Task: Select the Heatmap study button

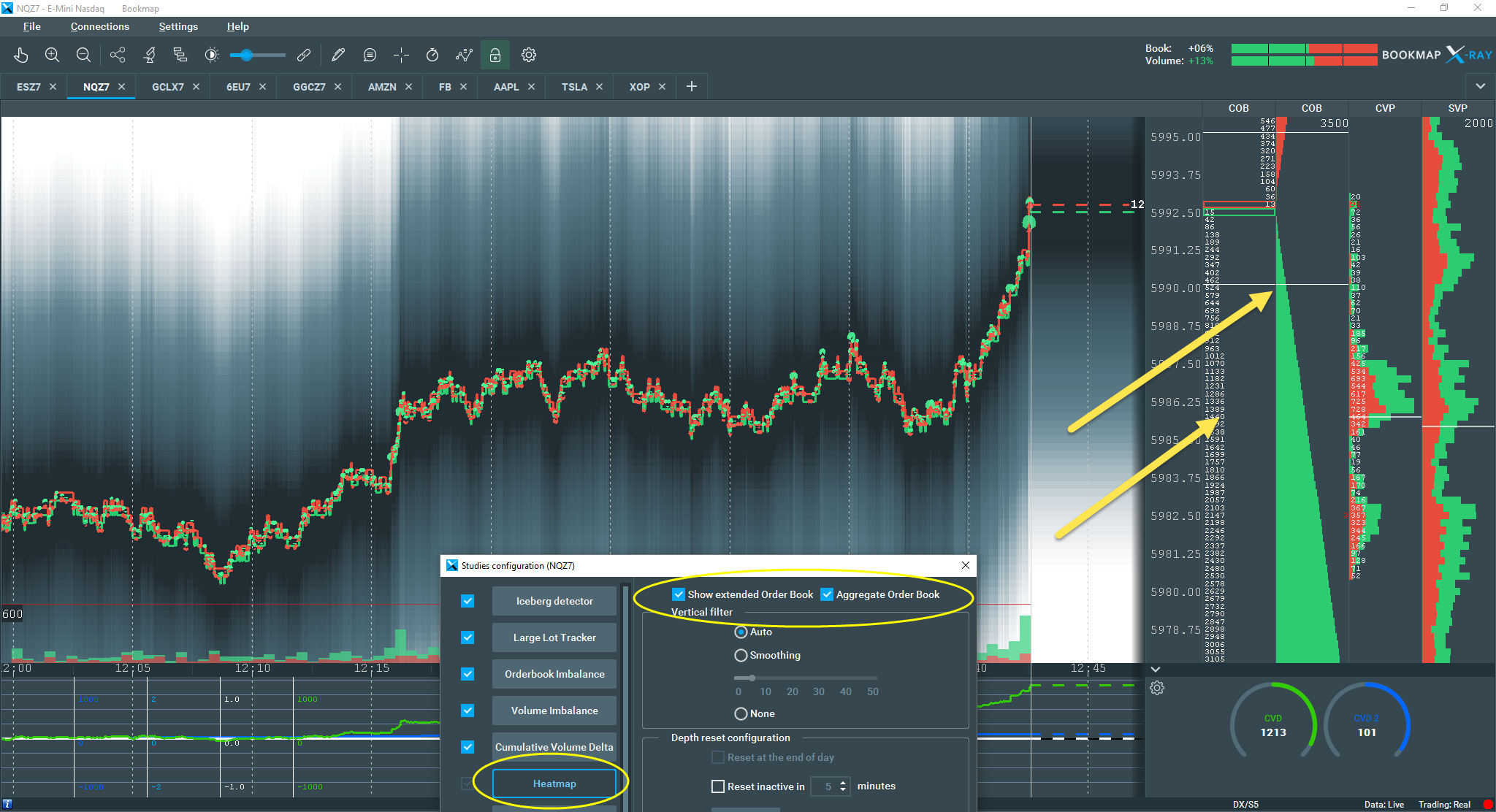Action: pyautogui.click(x=554, y=784)
